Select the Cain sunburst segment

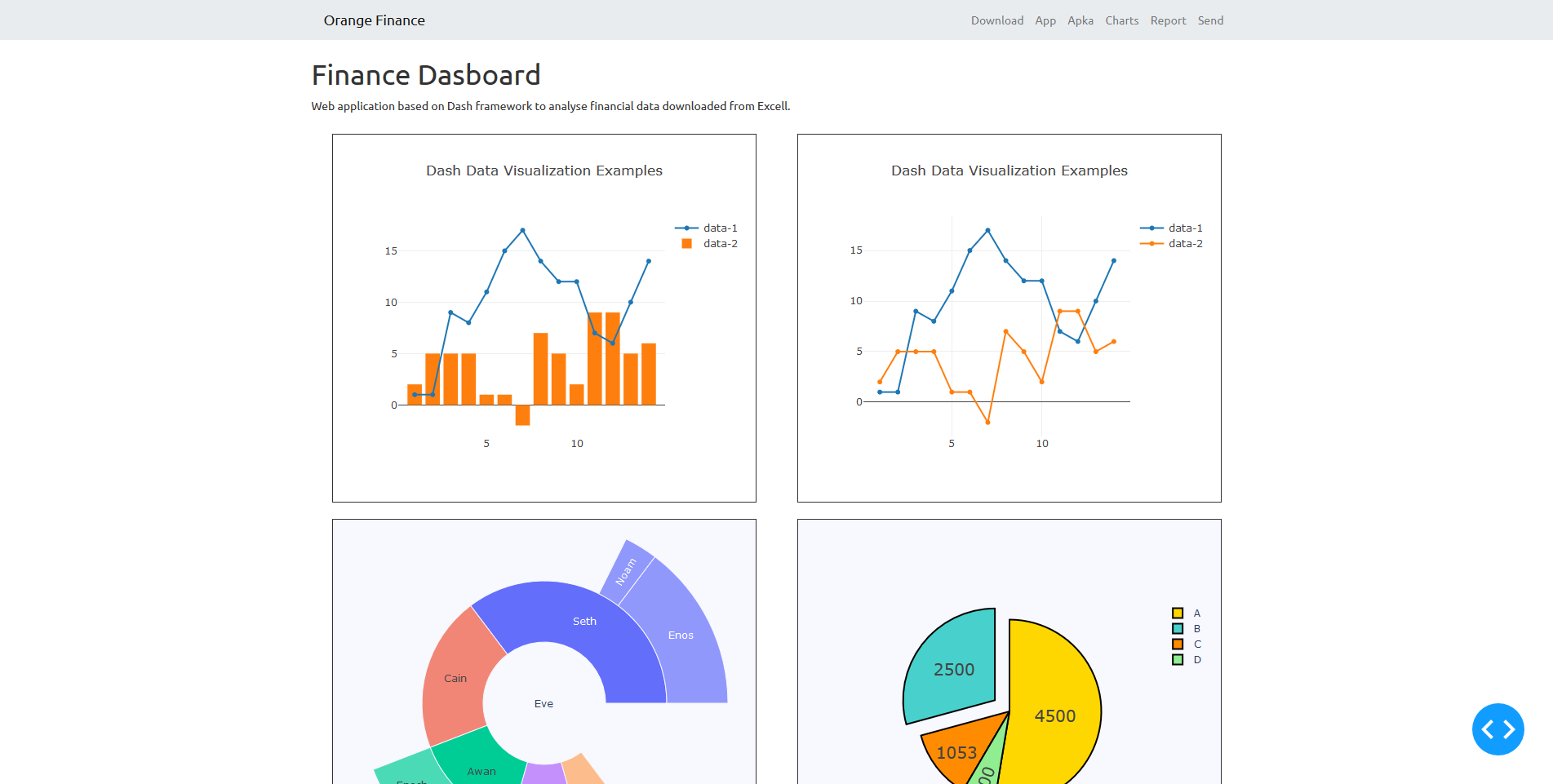point(455,678)
